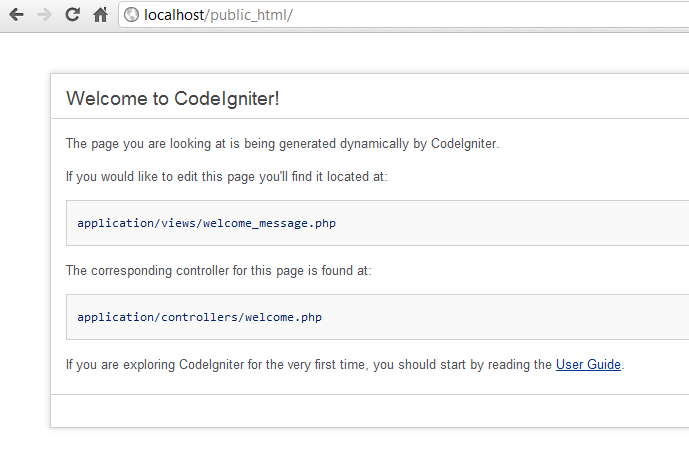This screenshot has width=689, height=462.
Task: Reload the current page
Action: (72, 15)
